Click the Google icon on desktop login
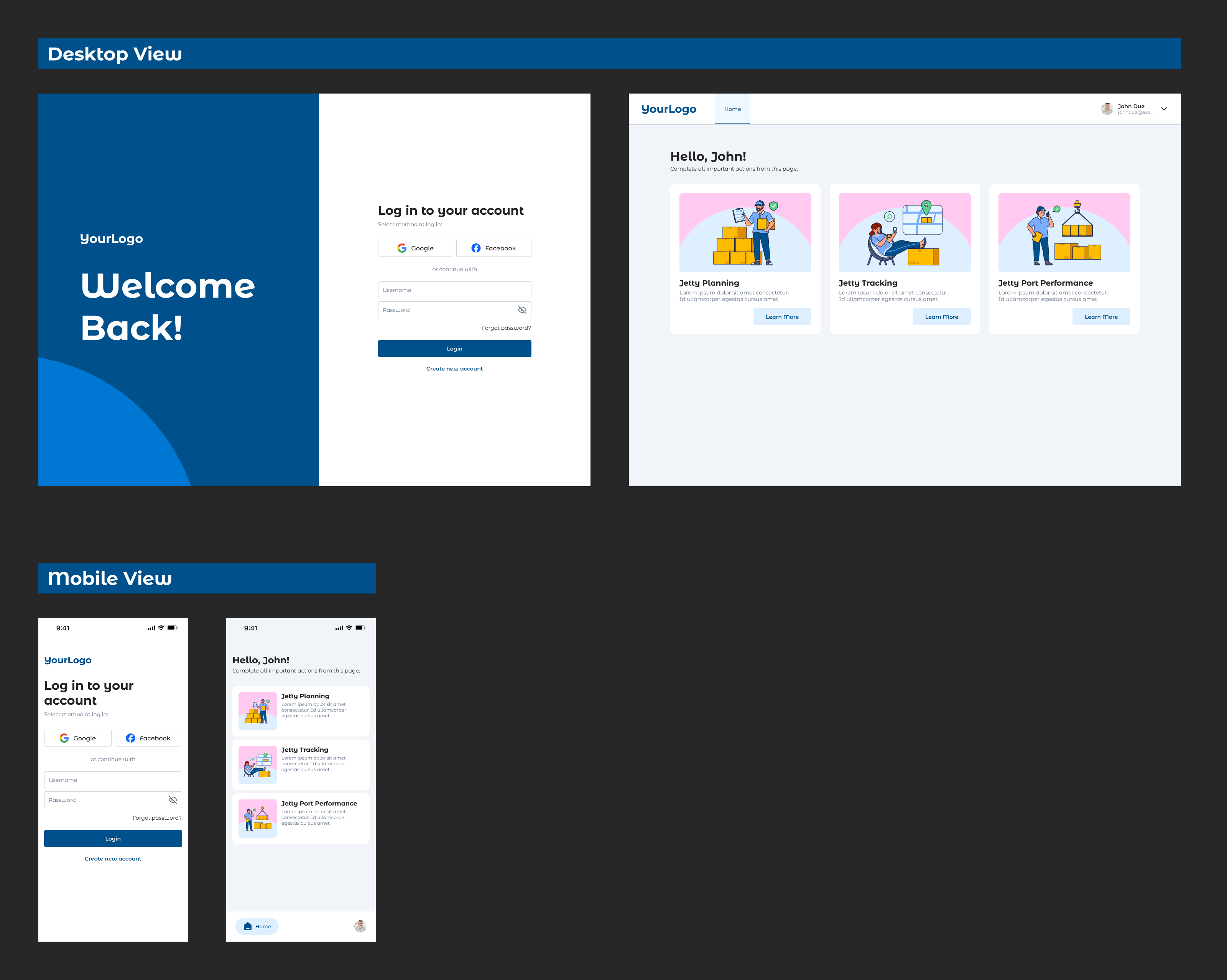This screenshot has width=1227, height=980. [x=402, y=248]
